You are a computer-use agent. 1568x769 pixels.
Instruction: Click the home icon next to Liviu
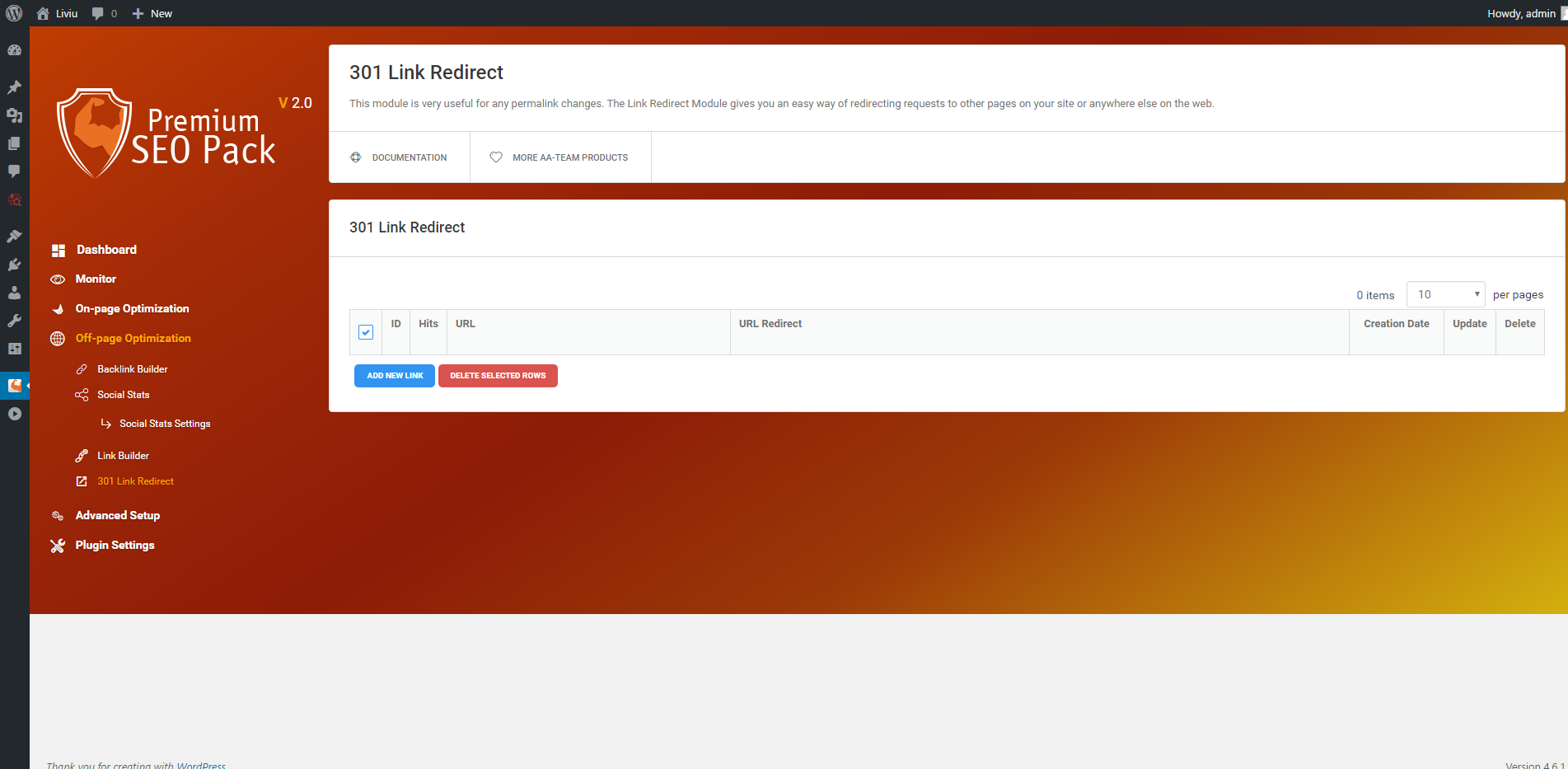[x=43, y=13]
